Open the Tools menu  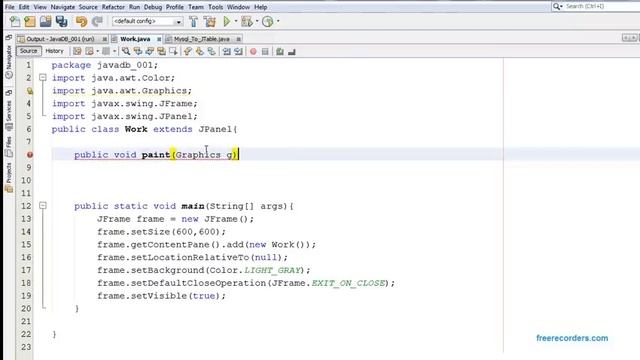[216, 7]
